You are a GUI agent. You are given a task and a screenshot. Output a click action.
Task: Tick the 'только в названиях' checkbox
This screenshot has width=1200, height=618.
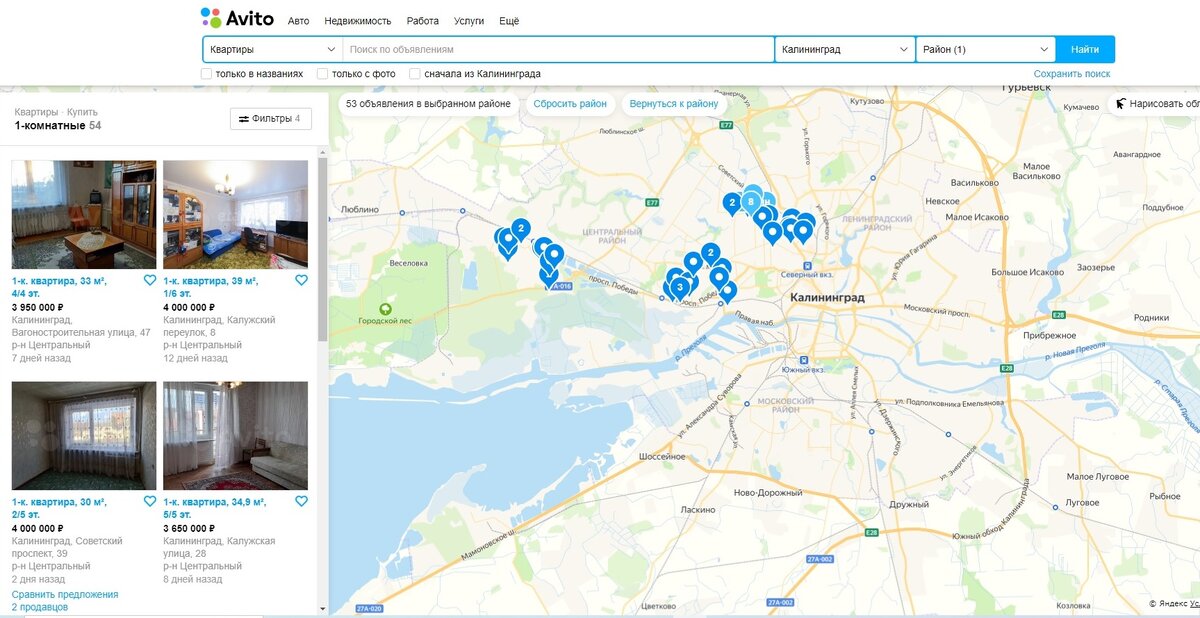[206, 74]
